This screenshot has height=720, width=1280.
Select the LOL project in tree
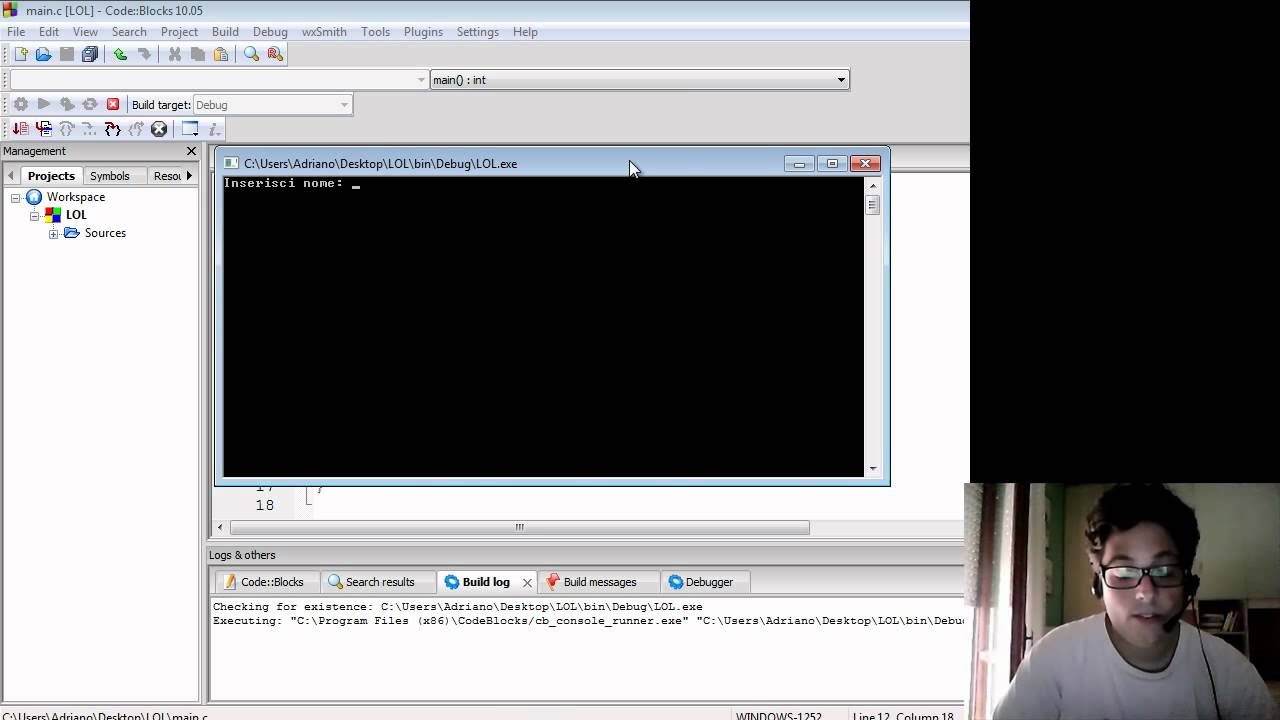click(x=76, y=215)
